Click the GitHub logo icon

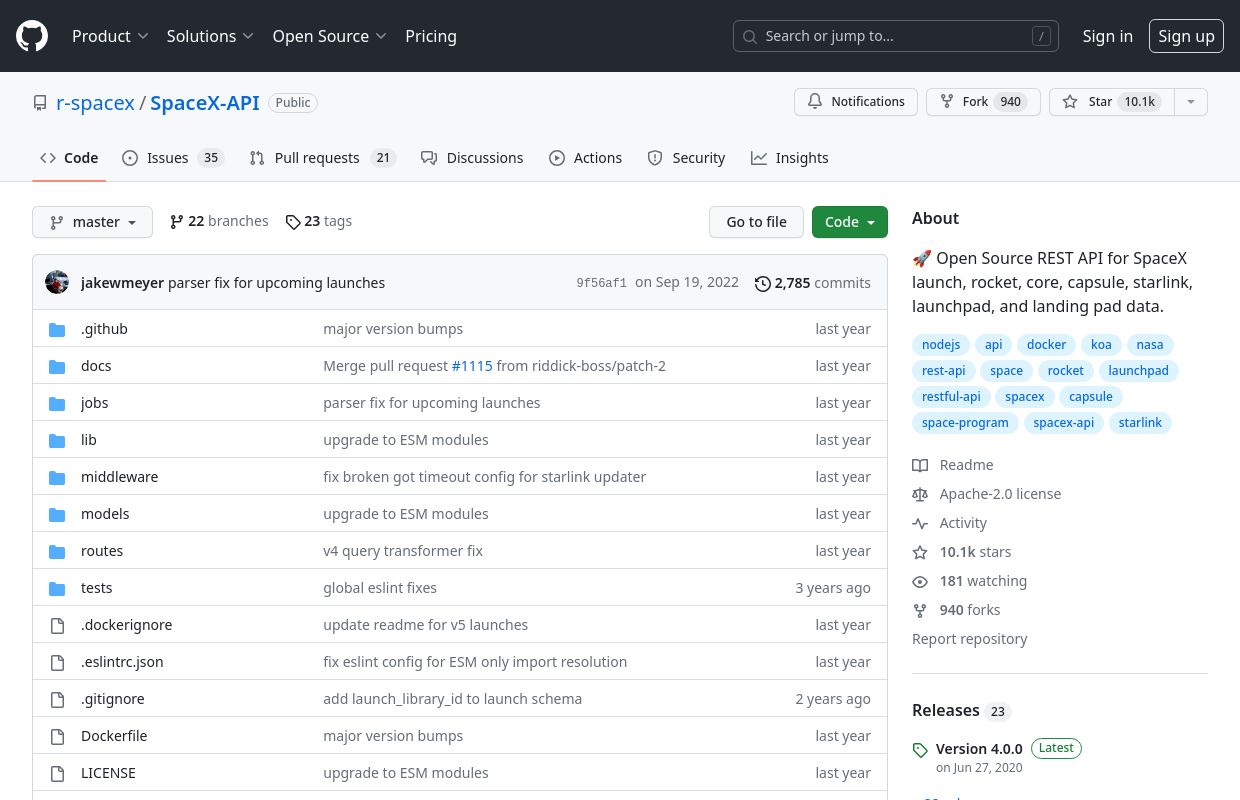32,36
